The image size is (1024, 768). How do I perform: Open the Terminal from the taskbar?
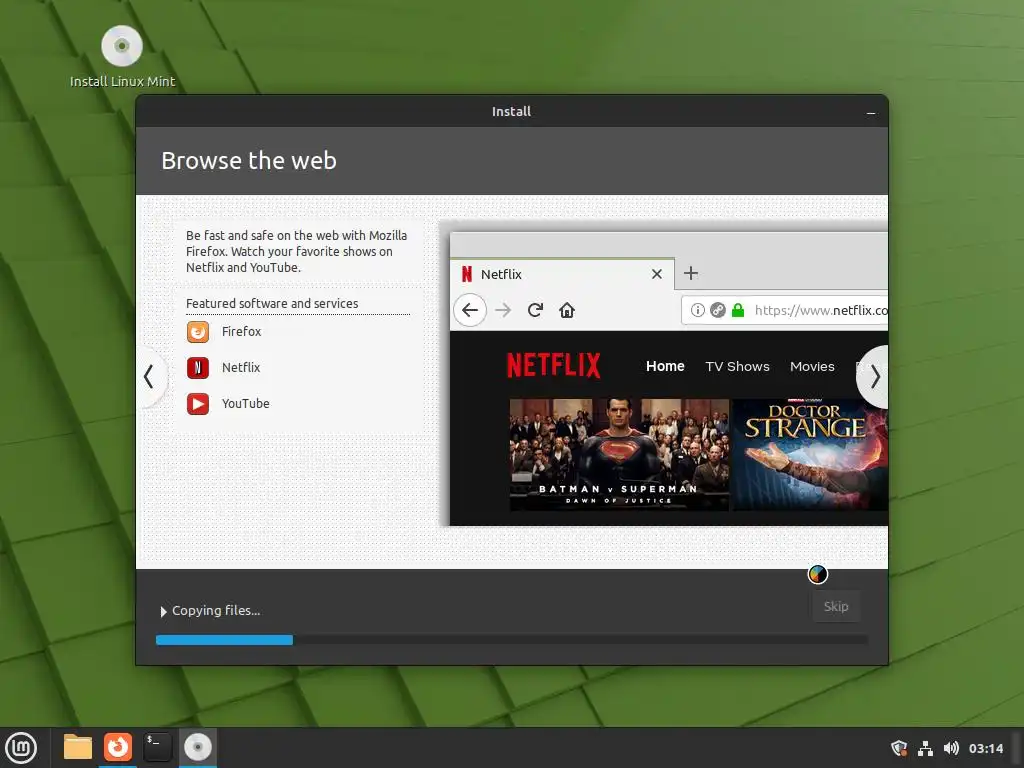click(x=157, y=747)
